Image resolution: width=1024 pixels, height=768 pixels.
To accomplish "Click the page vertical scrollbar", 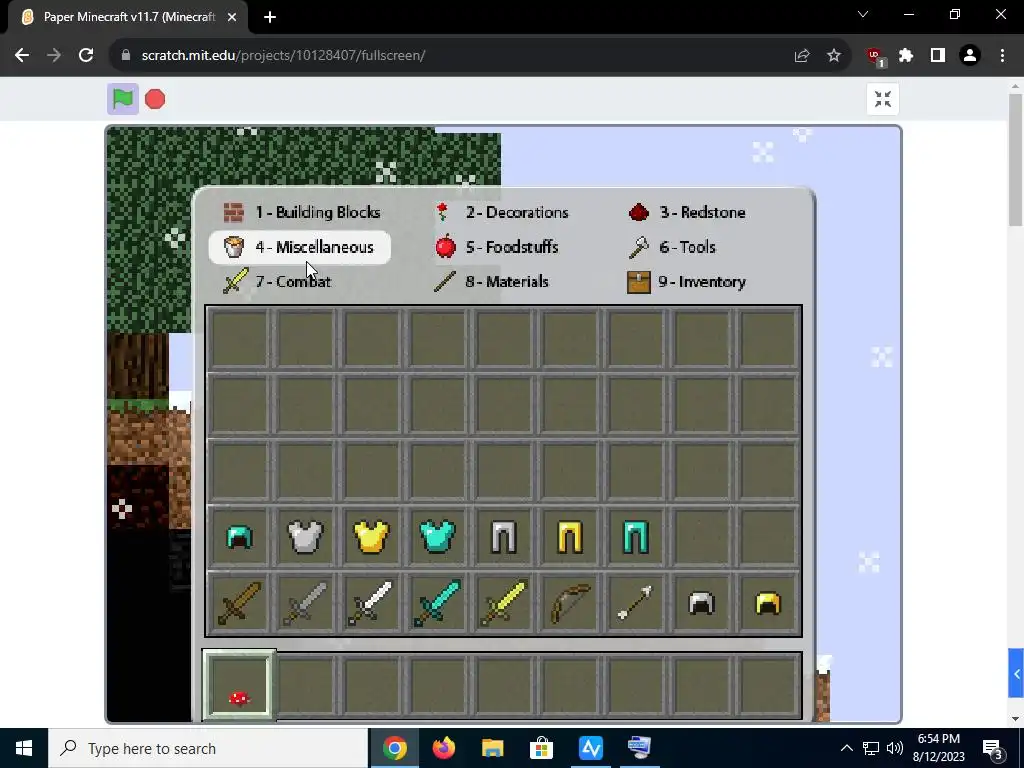I will (1016, 160).
